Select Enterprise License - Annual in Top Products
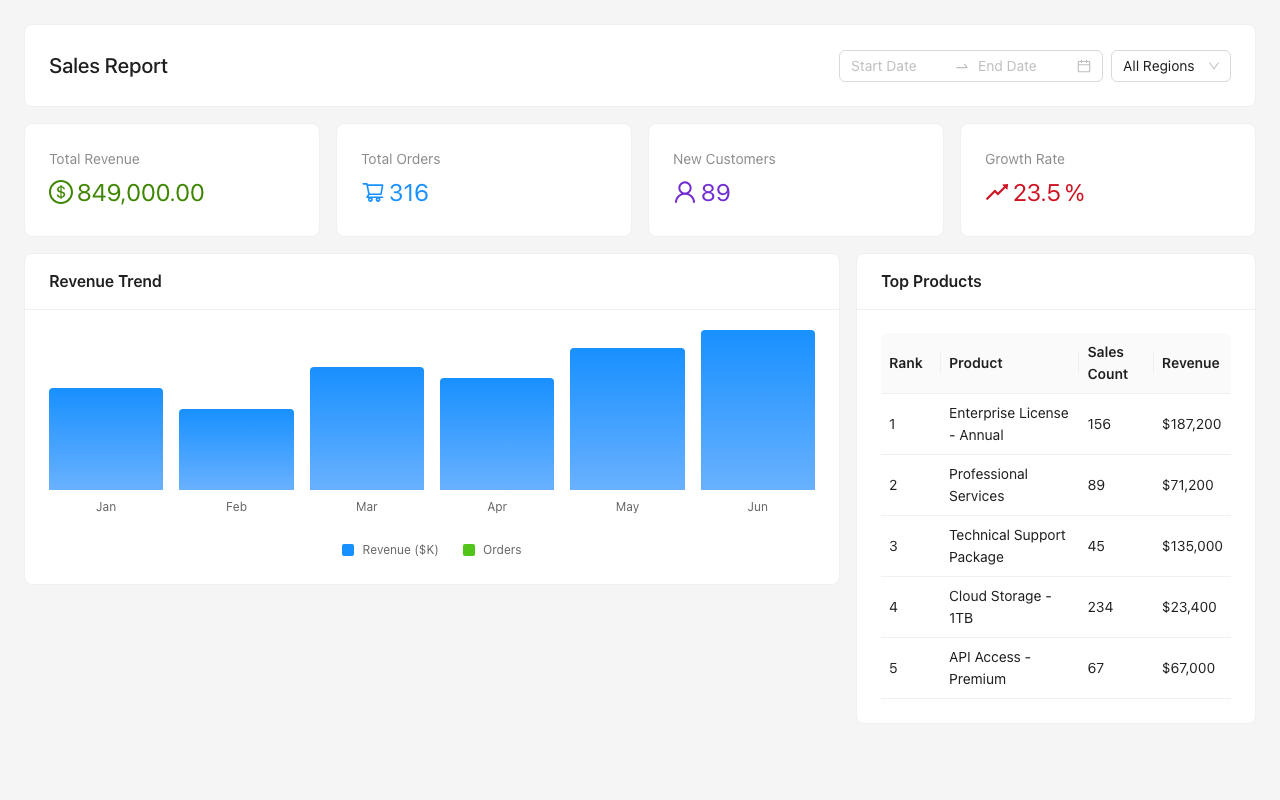This screenshot has height=800, width=1280. 1008,424
